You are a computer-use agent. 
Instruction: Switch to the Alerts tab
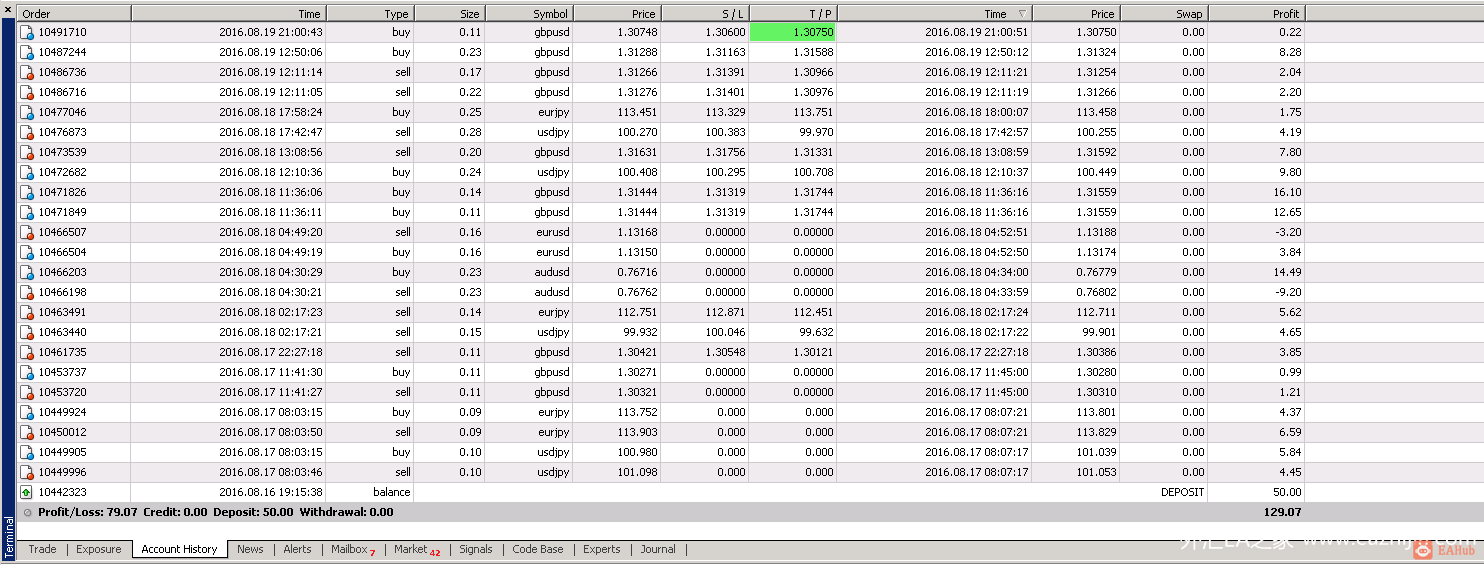click(x=297, y=549)
